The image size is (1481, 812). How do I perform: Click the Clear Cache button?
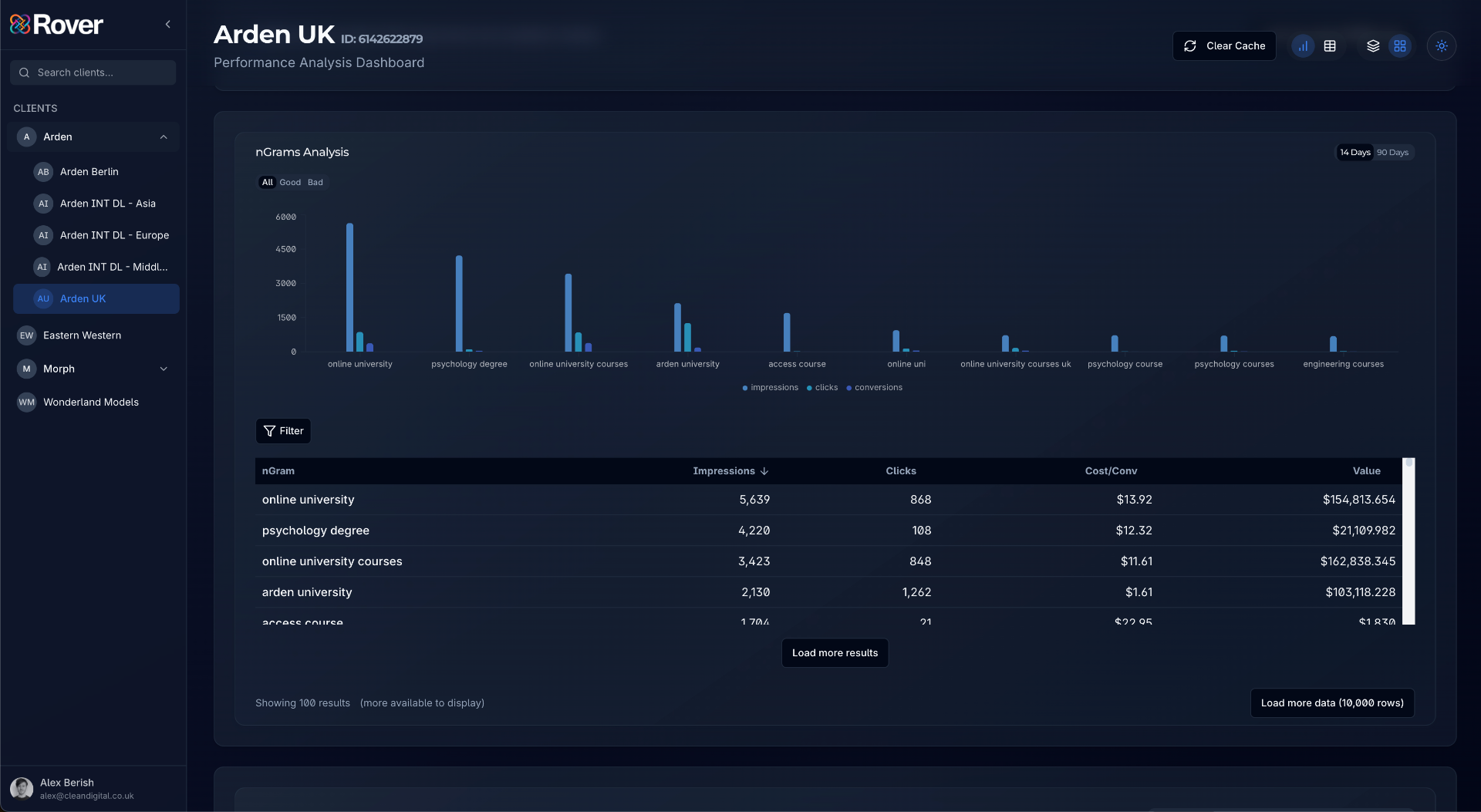(1224, 46)
